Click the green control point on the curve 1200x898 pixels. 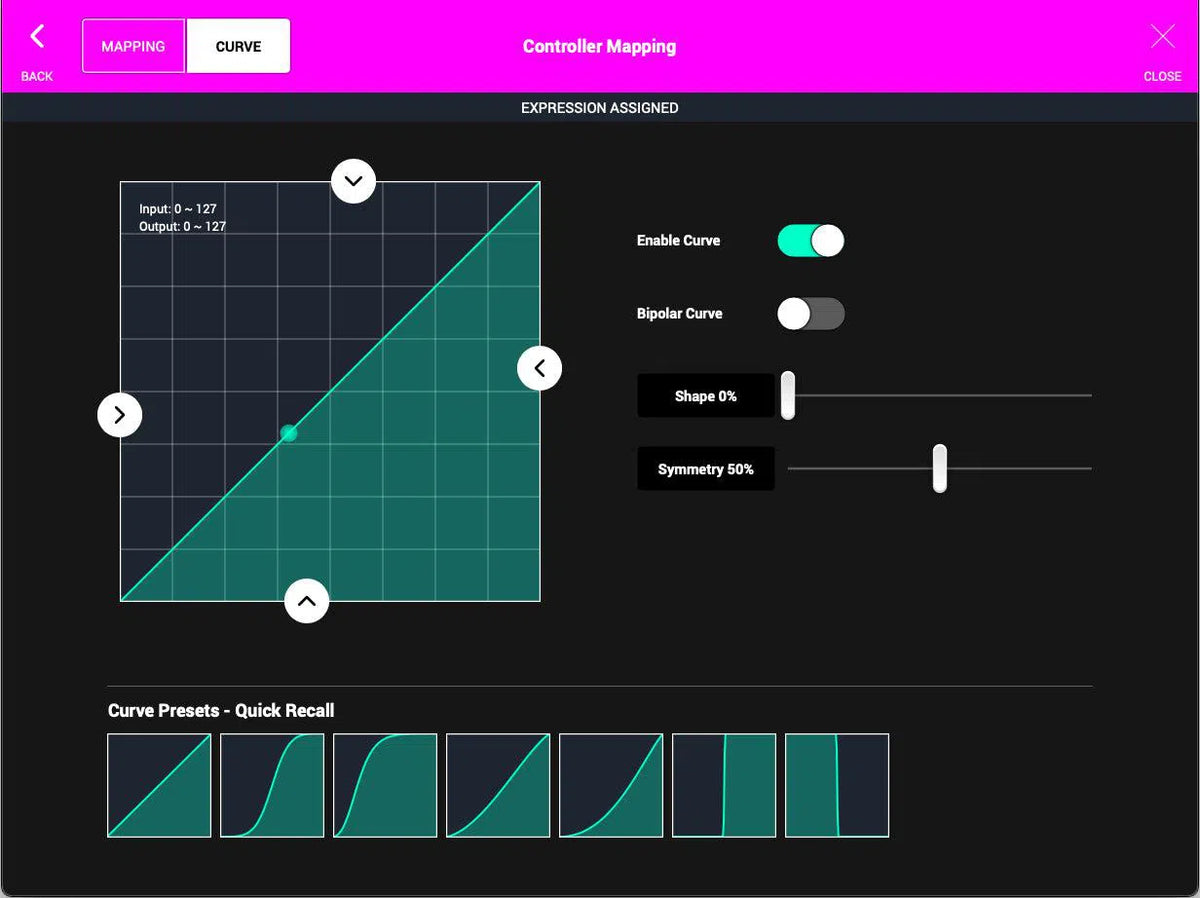[x=288, y=433]
